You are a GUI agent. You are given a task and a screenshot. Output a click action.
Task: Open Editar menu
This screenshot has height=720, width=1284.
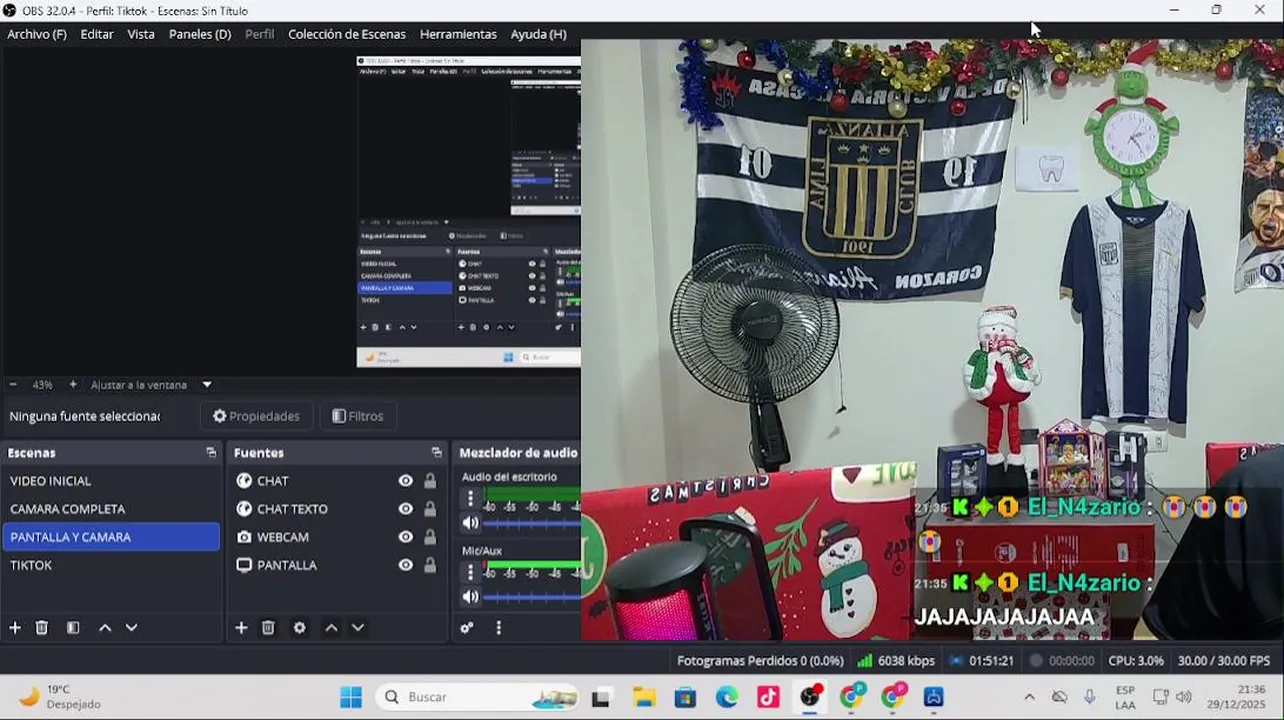click(97, 34)
